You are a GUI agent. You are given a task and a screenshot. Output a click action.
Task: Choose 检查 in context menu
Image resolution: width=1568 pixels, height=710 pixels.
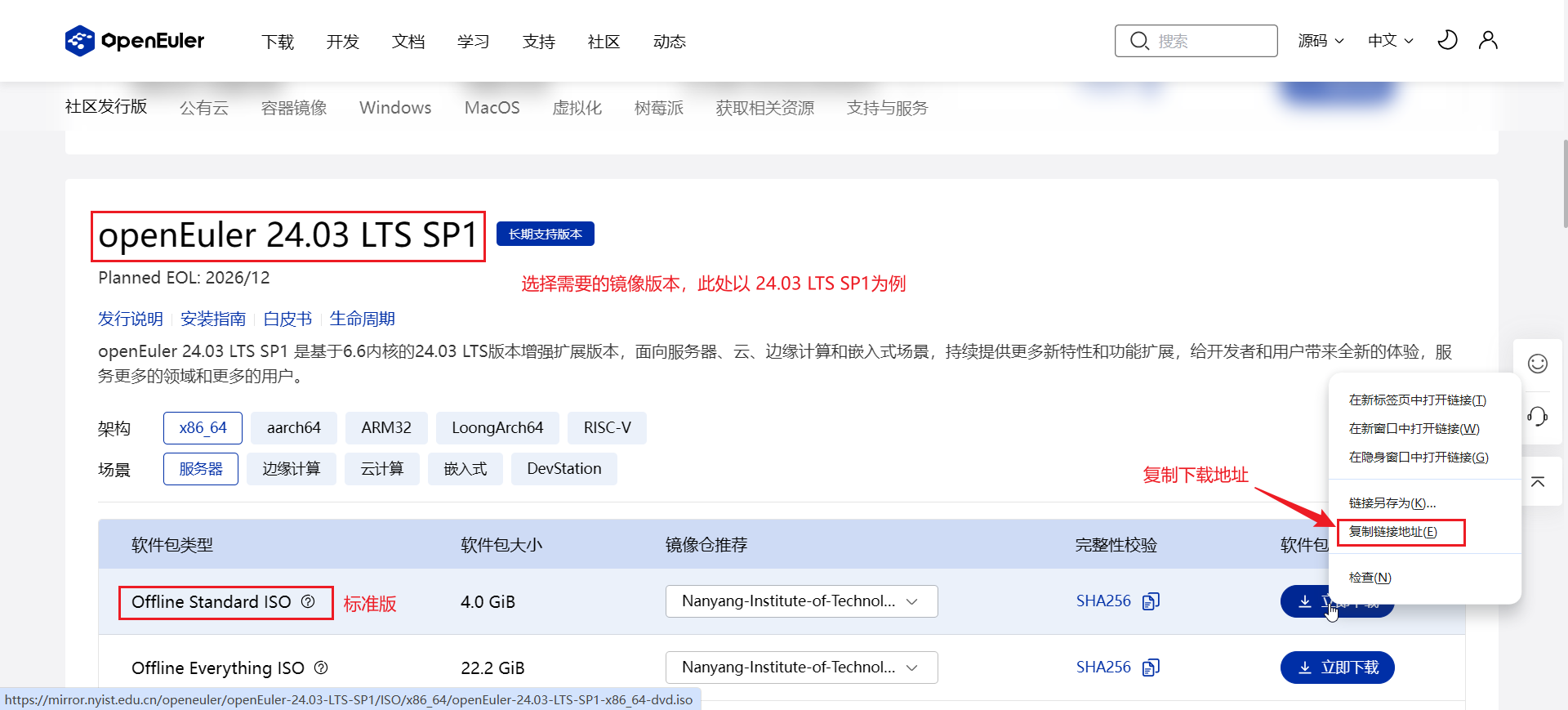(x=1424, y=578)
